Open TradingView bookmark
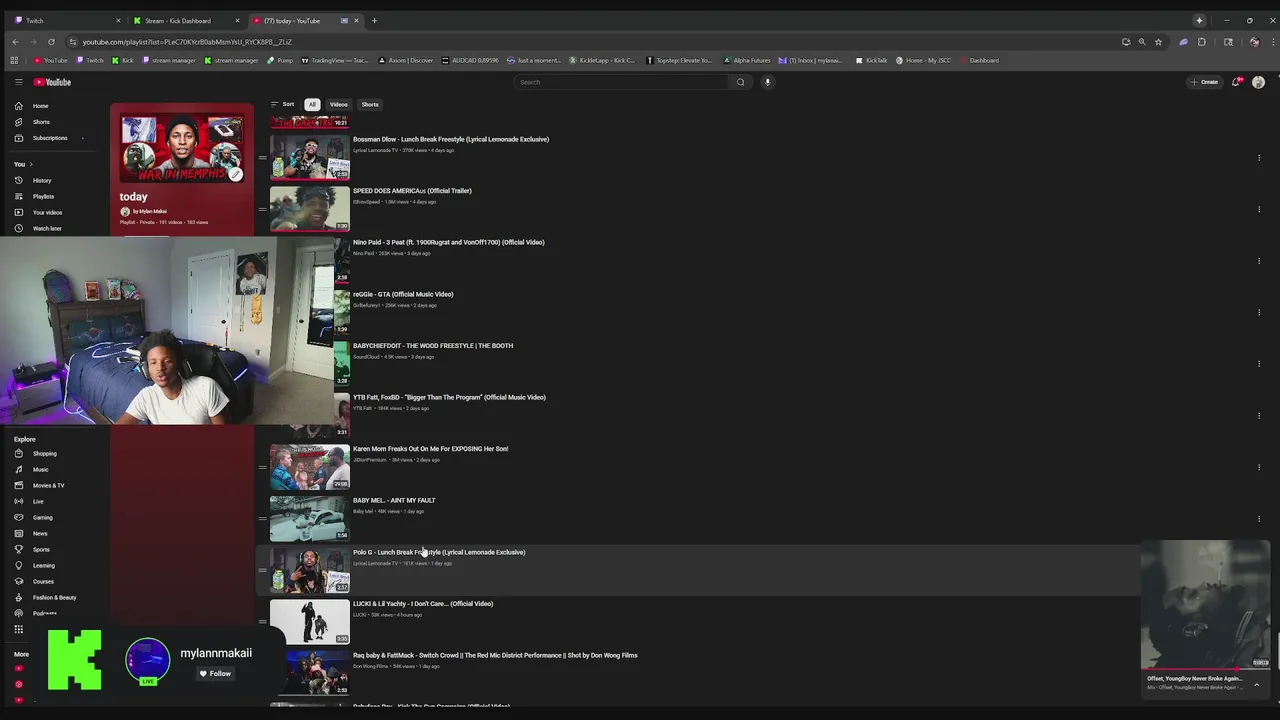Screen dimensions: 1280x720 point(334,60)
